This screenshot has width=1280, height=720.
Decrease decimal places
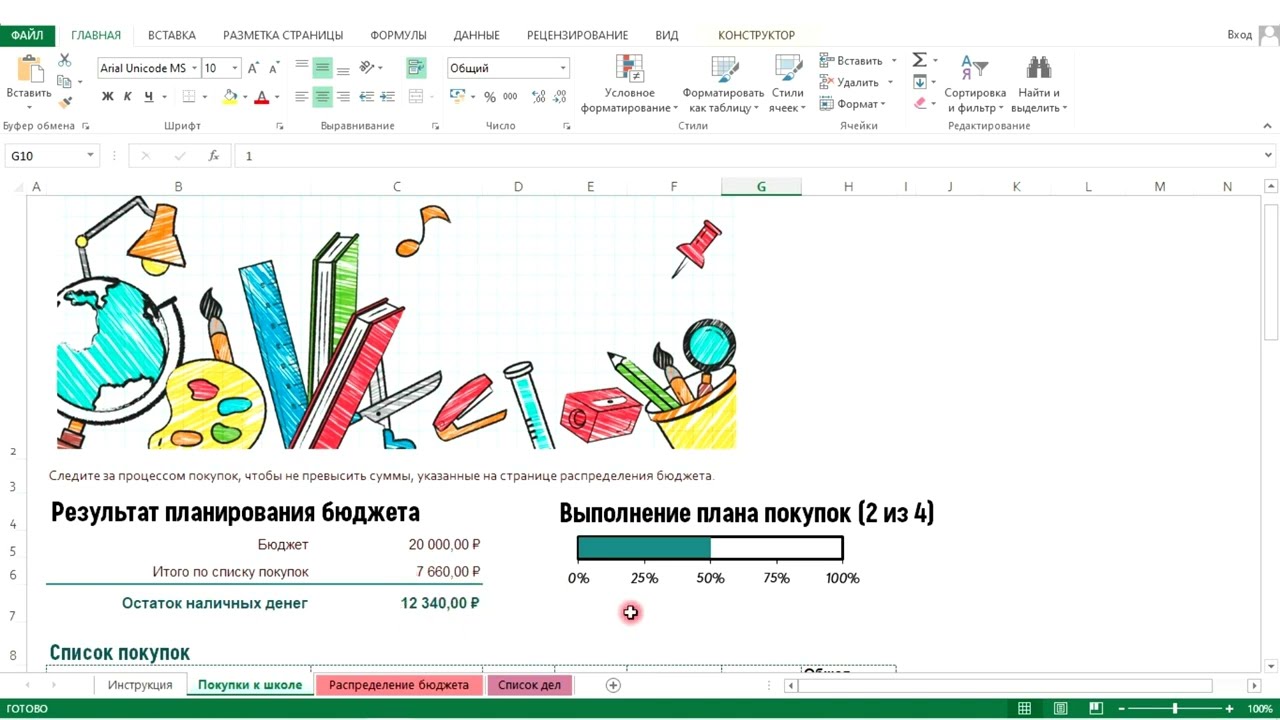coord(561,97)
